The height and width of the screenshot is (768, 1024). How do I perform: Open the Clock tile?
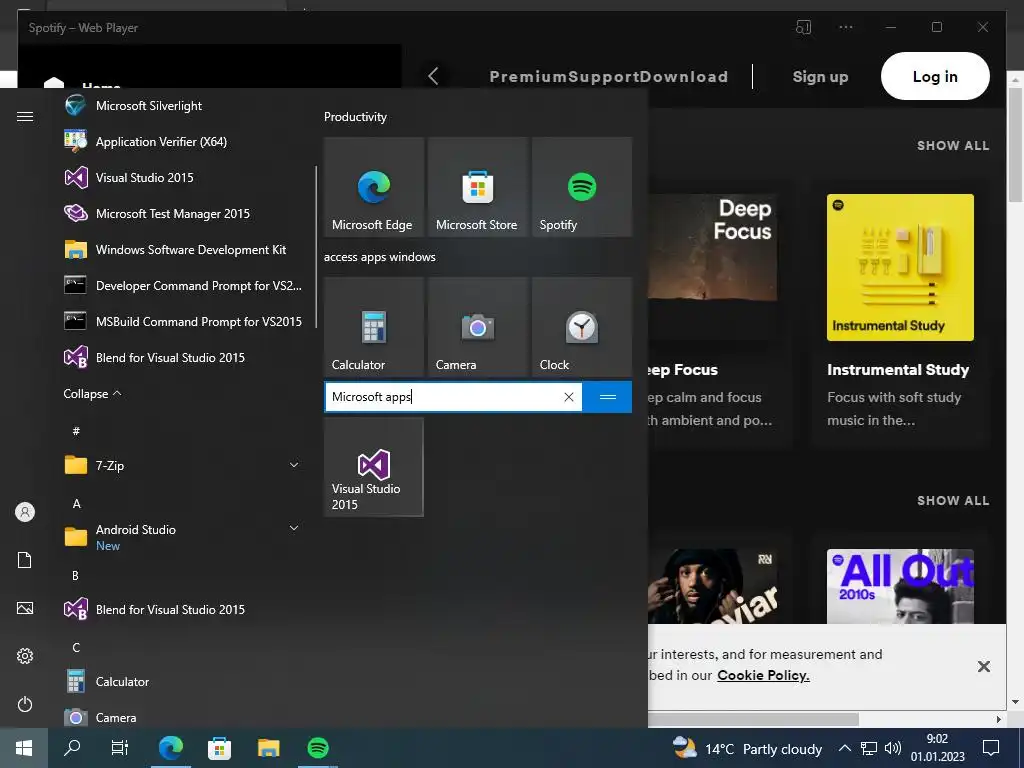[x=581, y=327]
